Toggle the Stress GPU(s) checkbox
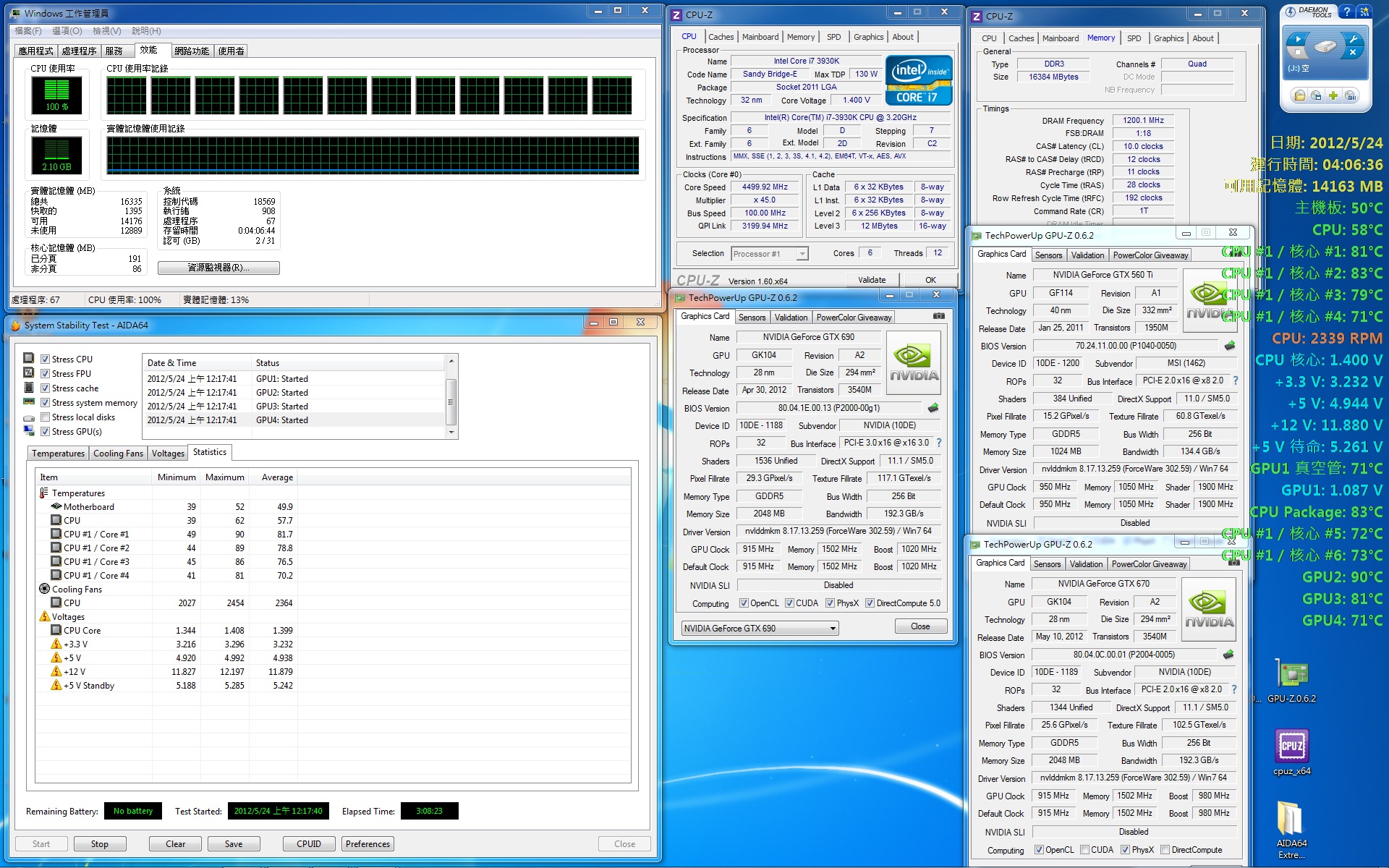This screenshot has height=868, width=1389. click(45, 432)
